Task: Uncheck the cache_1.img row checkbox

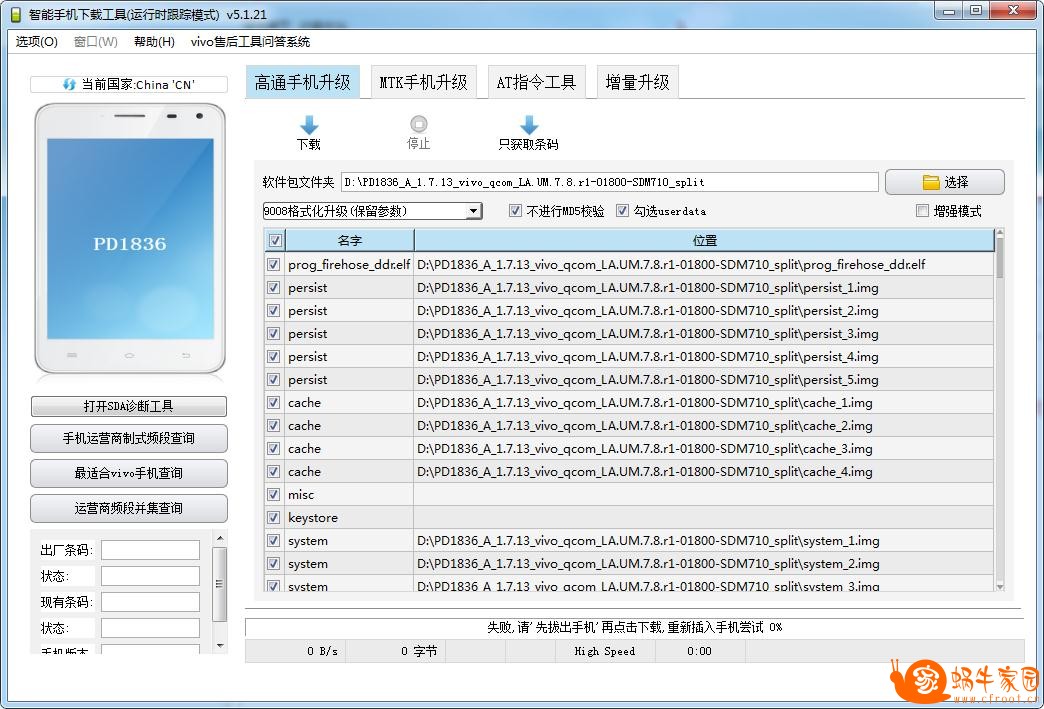Action: click(x=273, y=403)
